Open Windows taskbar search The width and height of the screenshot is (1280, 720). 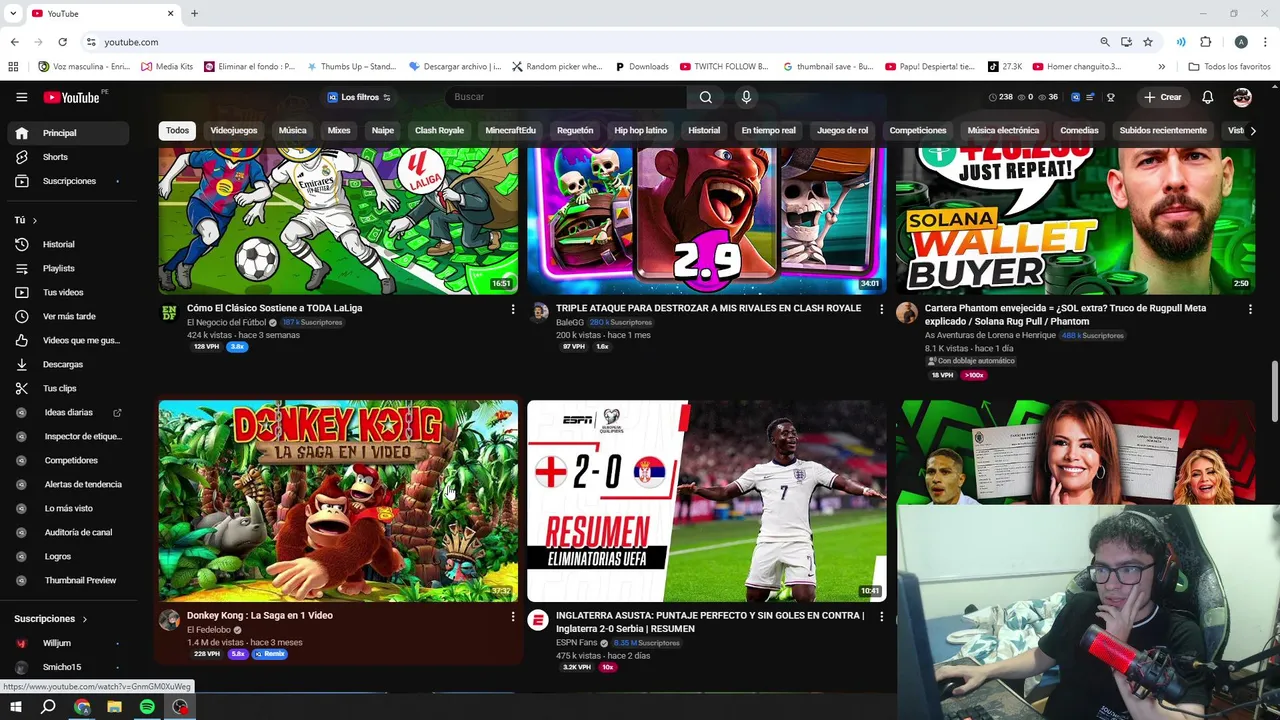(x=48, y=707)
